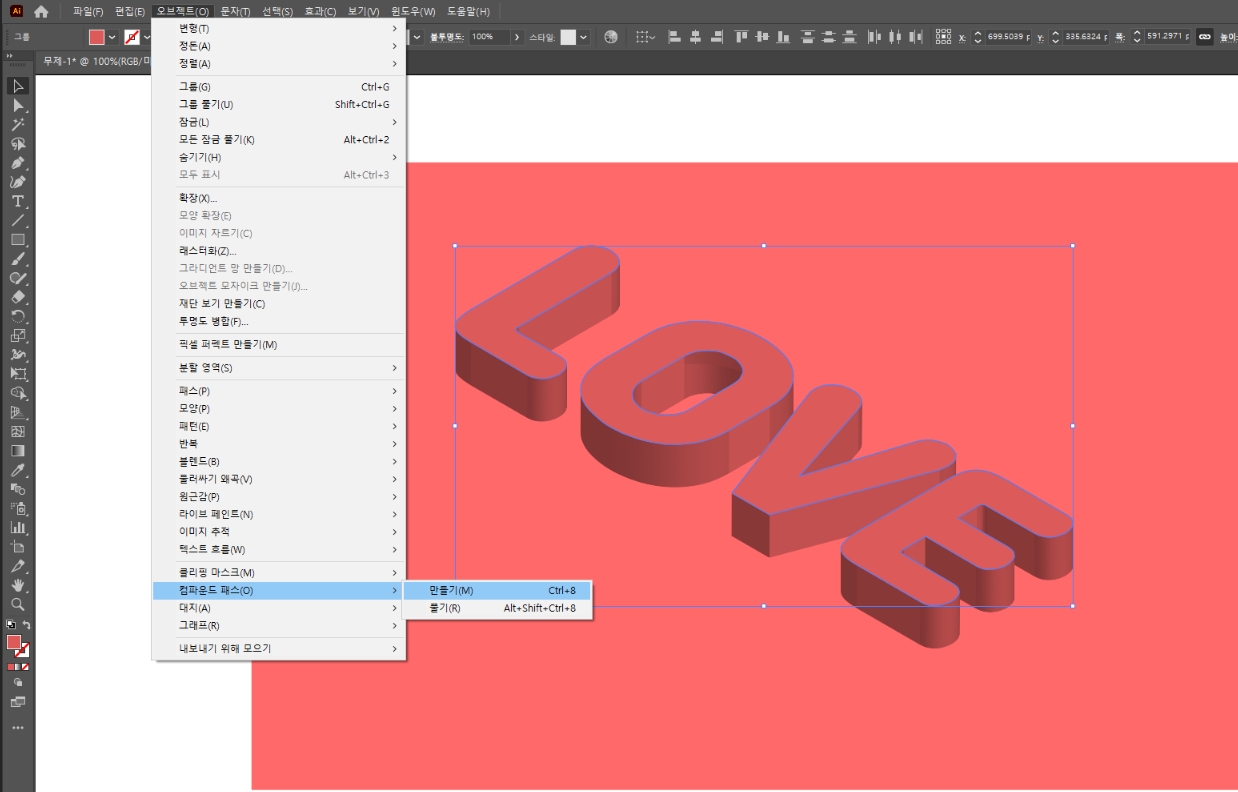Click the transform reference point grid
Screen dimensions: 1238x792
(943, 37)
